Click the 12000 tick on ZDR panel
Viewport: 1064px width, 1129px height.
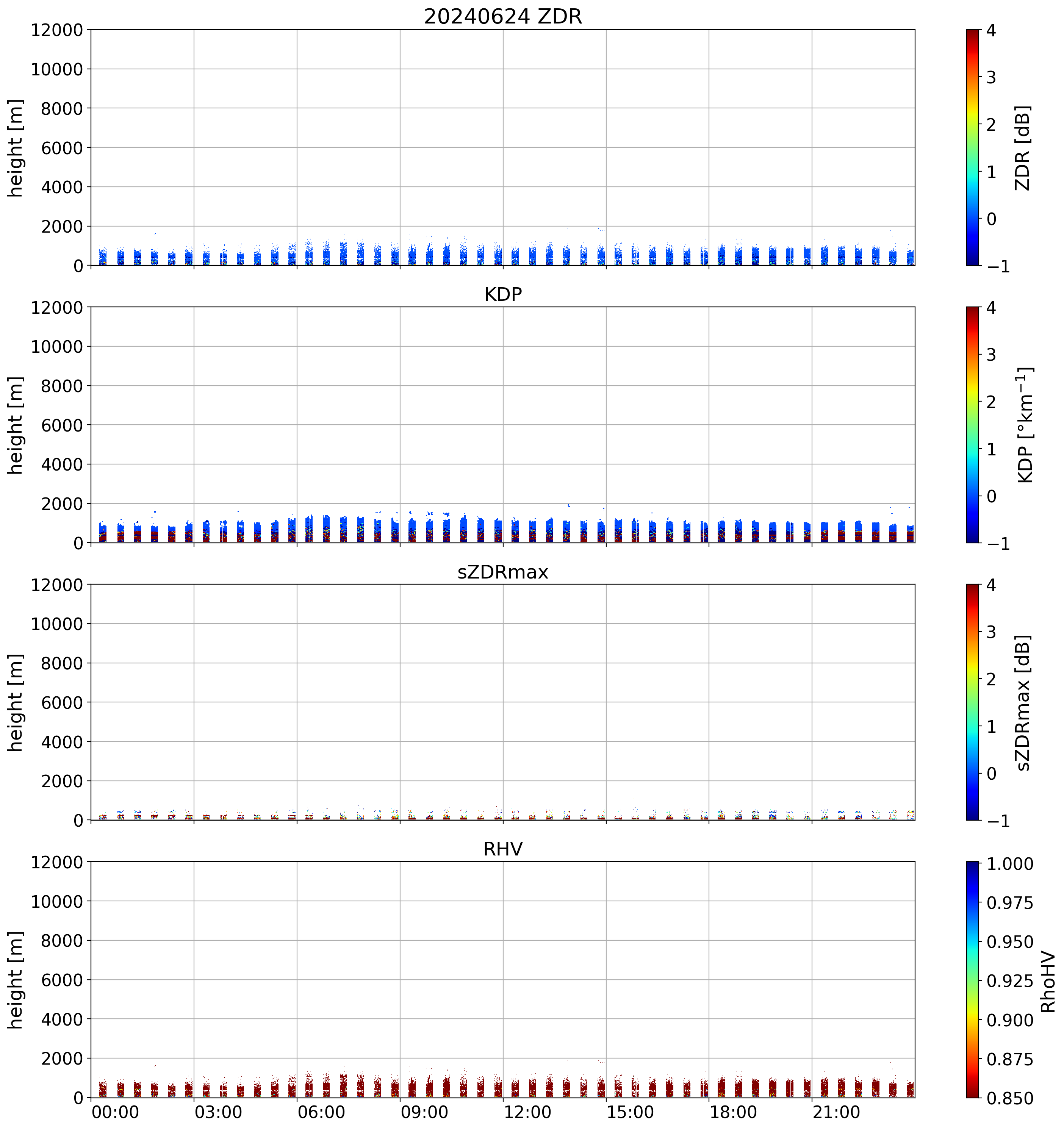tap(57, 30)
